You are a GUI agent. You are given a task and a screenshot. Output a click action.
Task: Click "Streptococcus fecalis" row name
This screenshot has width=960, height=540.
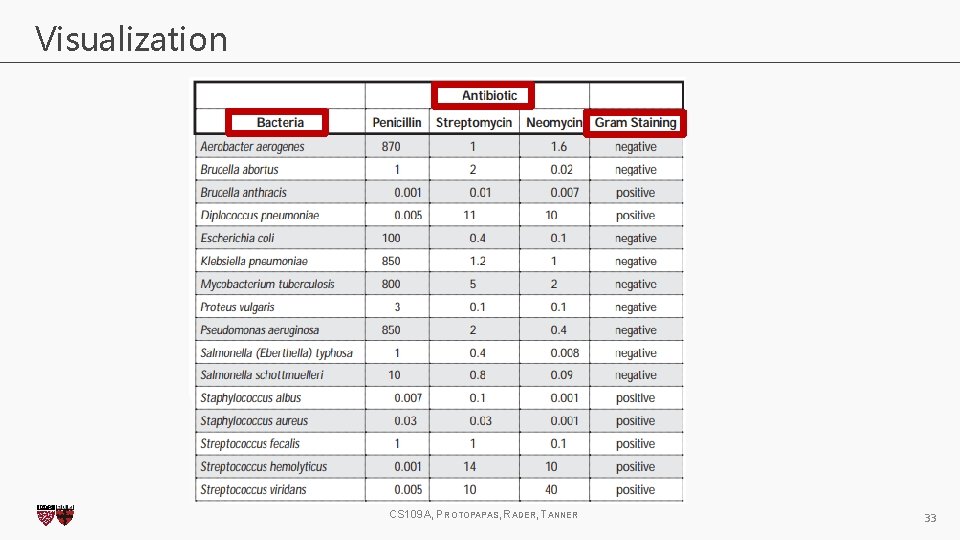[x=250, y=444]
